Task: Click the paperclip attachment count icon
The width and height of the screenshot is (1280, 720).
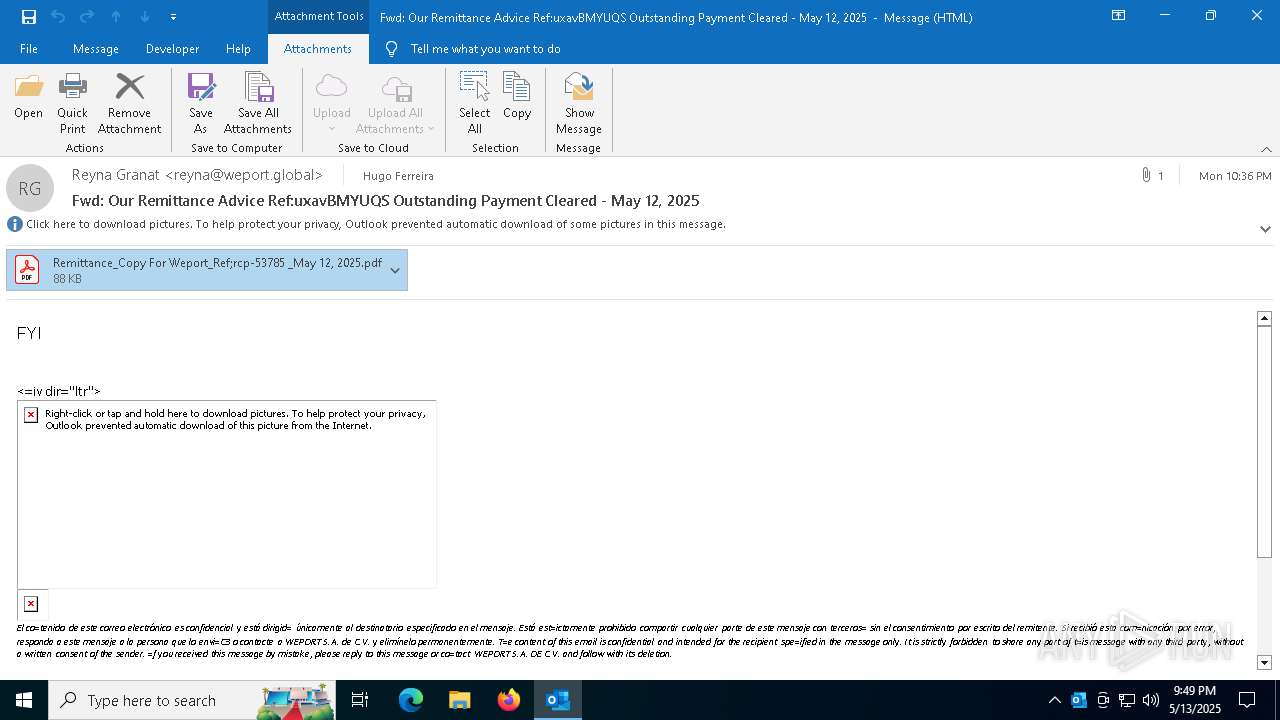Action: point(1147,175)
